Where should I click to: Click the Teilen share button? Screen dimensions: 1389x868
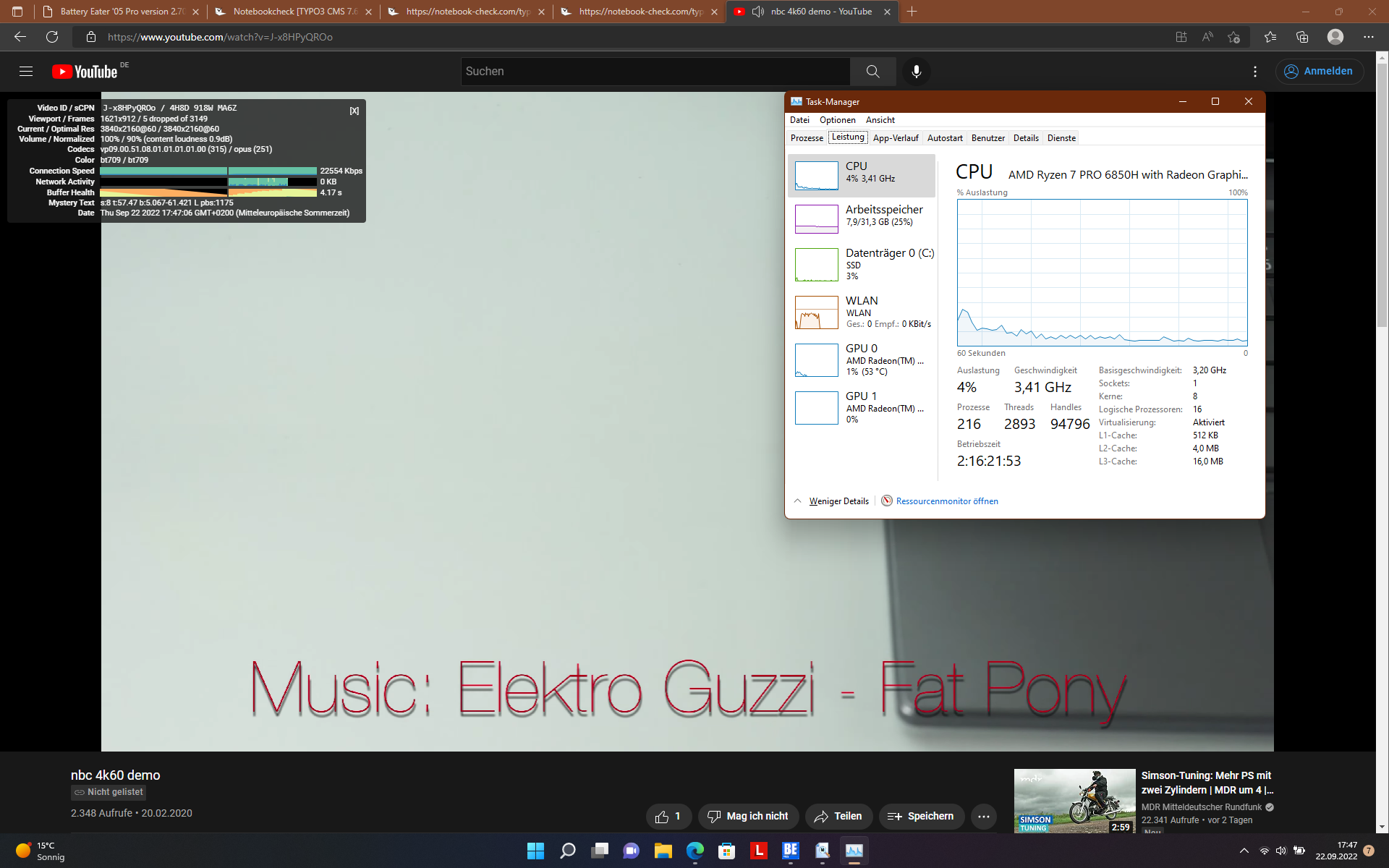point(838,817)
